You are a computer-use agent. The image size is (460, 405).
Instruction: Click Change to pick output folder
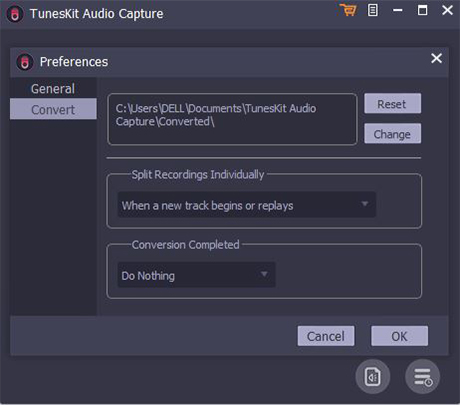pyautogui.click(x=392, y=134)
